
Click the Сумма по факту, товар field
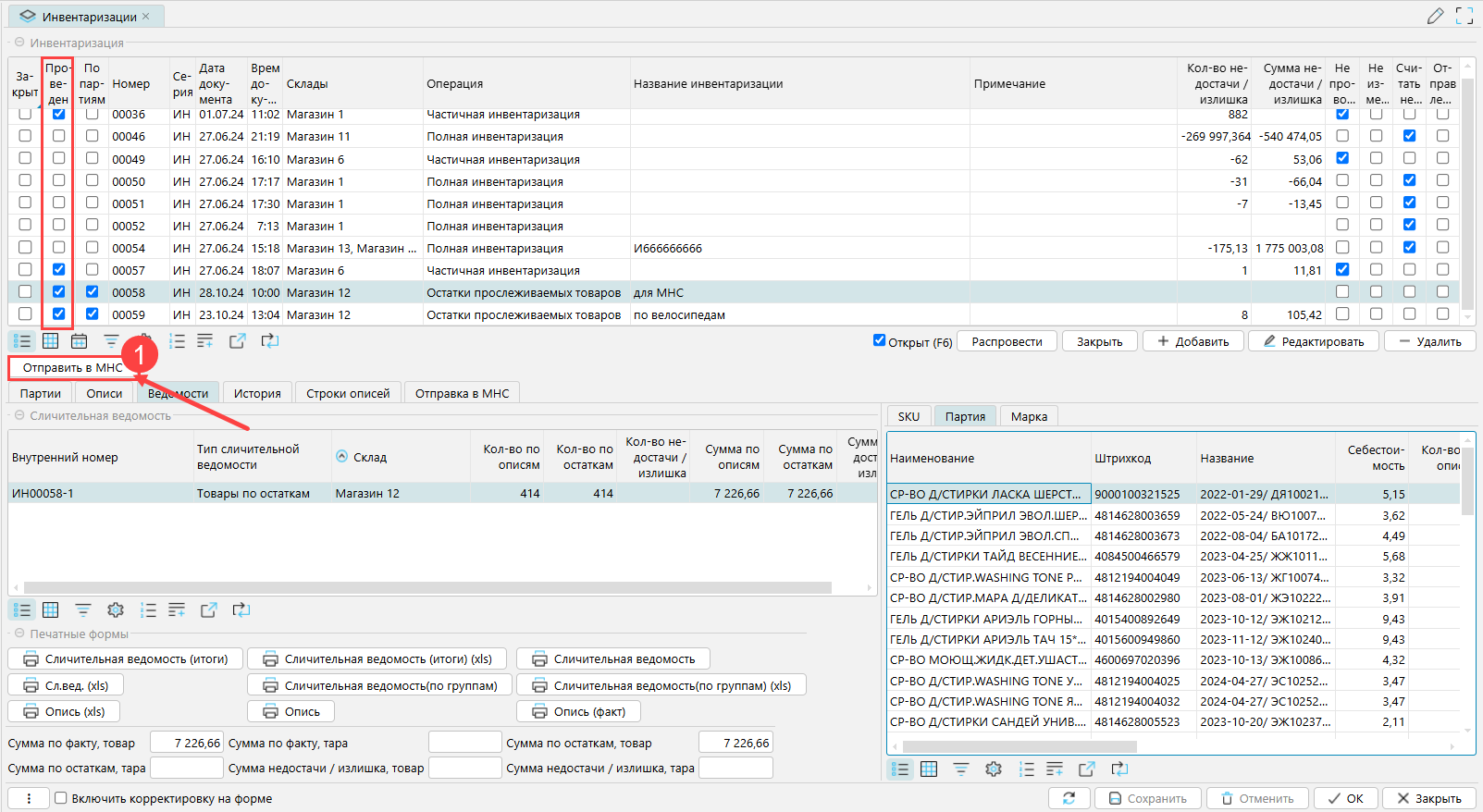(187, 743)
